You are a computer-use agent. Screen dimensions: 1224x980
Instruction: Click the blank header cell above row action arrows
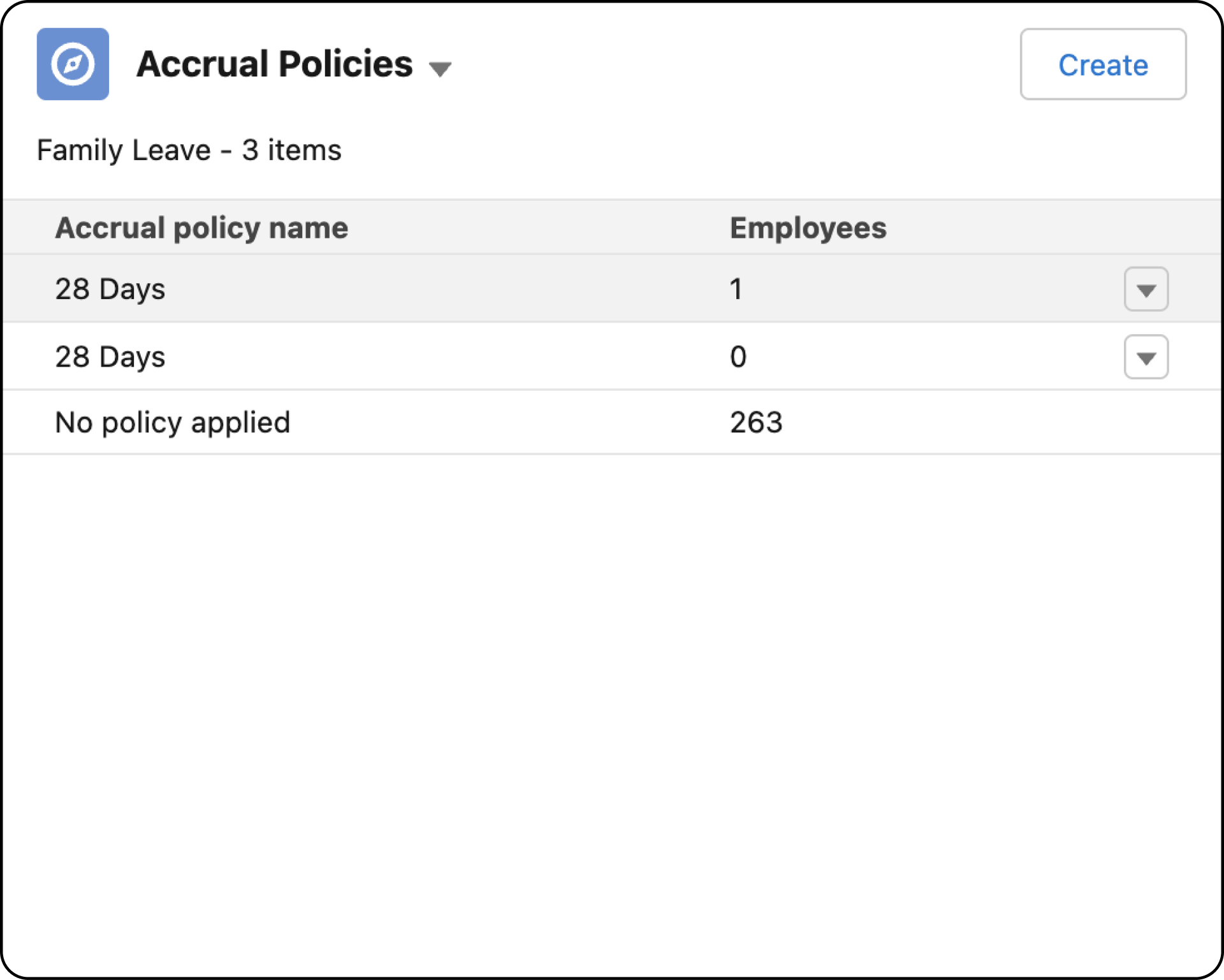tap(1145, 228)
